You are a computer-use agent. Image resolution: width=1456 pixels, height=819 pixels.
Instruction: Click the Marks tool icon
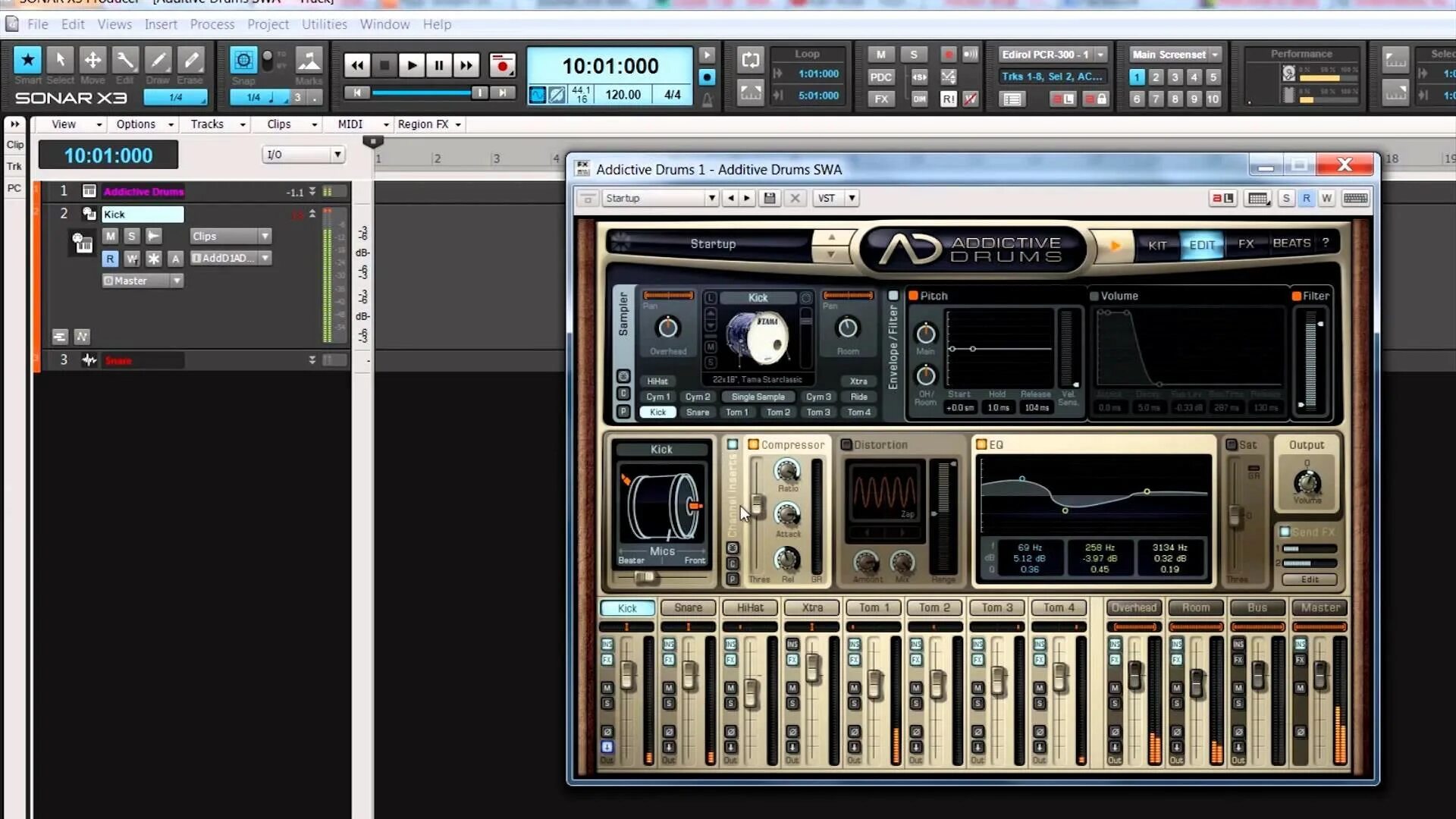coord(309,60)
